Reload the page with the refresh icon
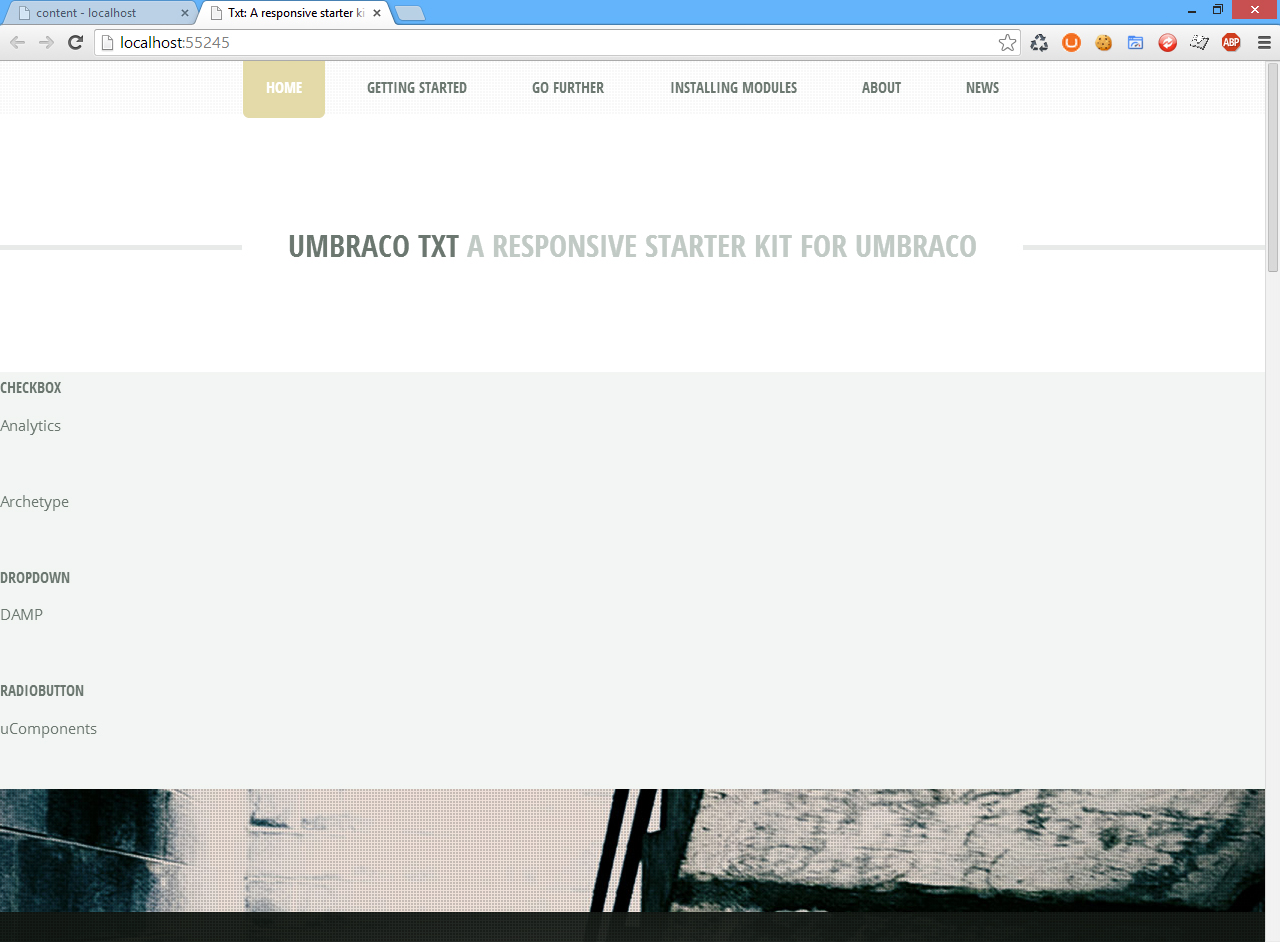The image size is (1280, 942). click(75, 42)
